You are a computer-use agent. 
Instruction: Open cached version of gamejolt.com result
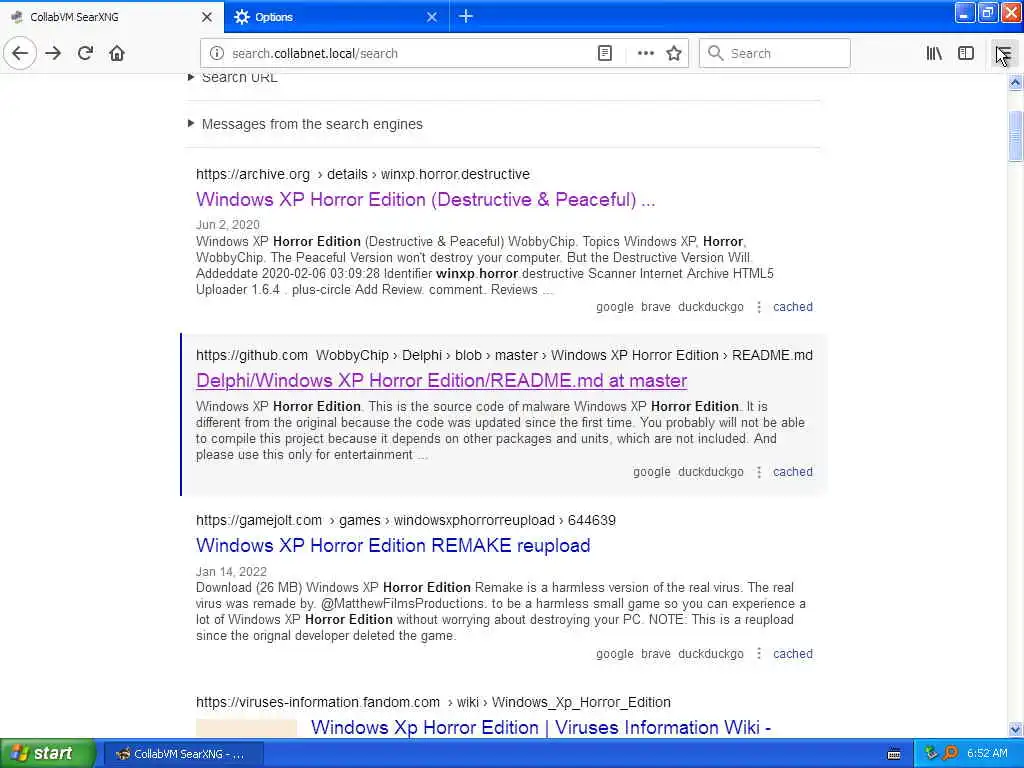[793, 654]
